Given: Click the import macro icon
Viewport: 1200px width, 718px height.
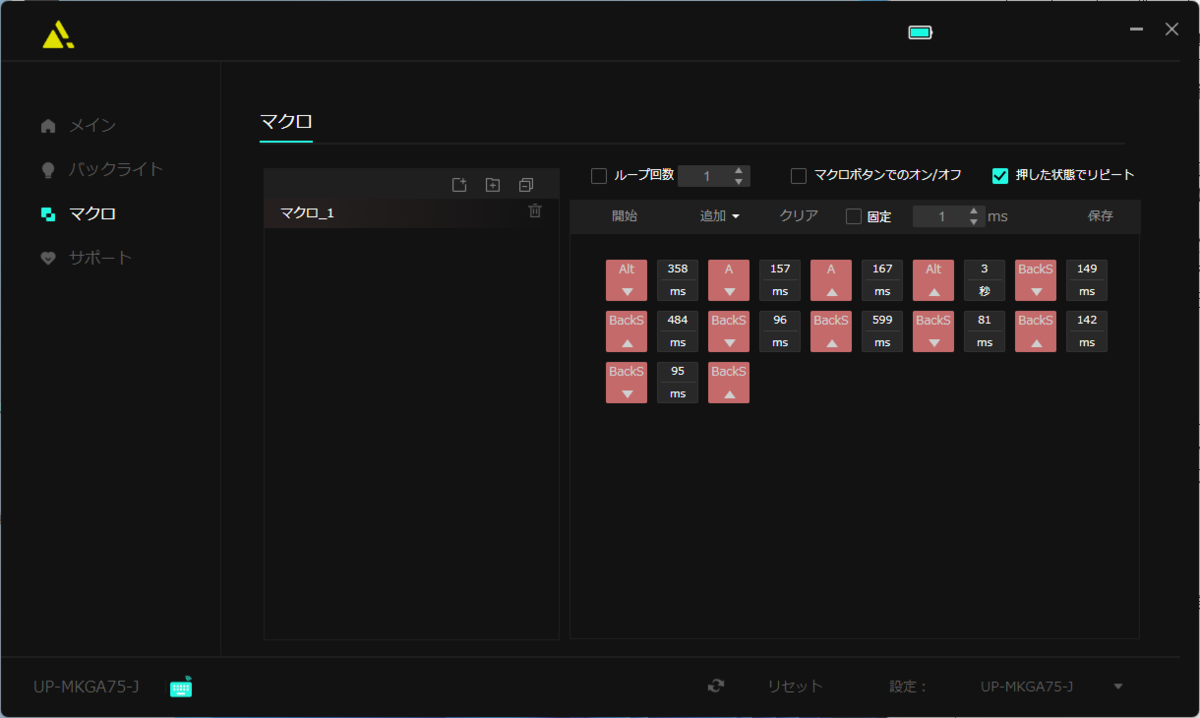Looking at the screenshot, I should (493, 184).
